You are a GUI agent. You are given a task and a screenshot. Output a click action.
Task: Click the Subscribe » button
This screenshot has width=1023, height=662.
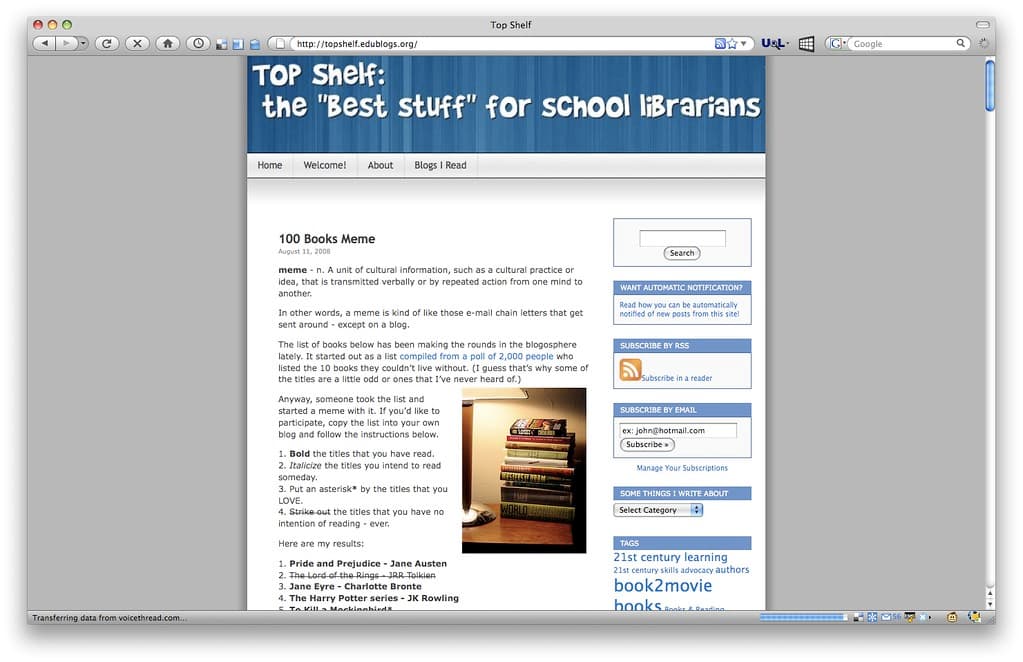pyautogui.click(x=647, y=445)
